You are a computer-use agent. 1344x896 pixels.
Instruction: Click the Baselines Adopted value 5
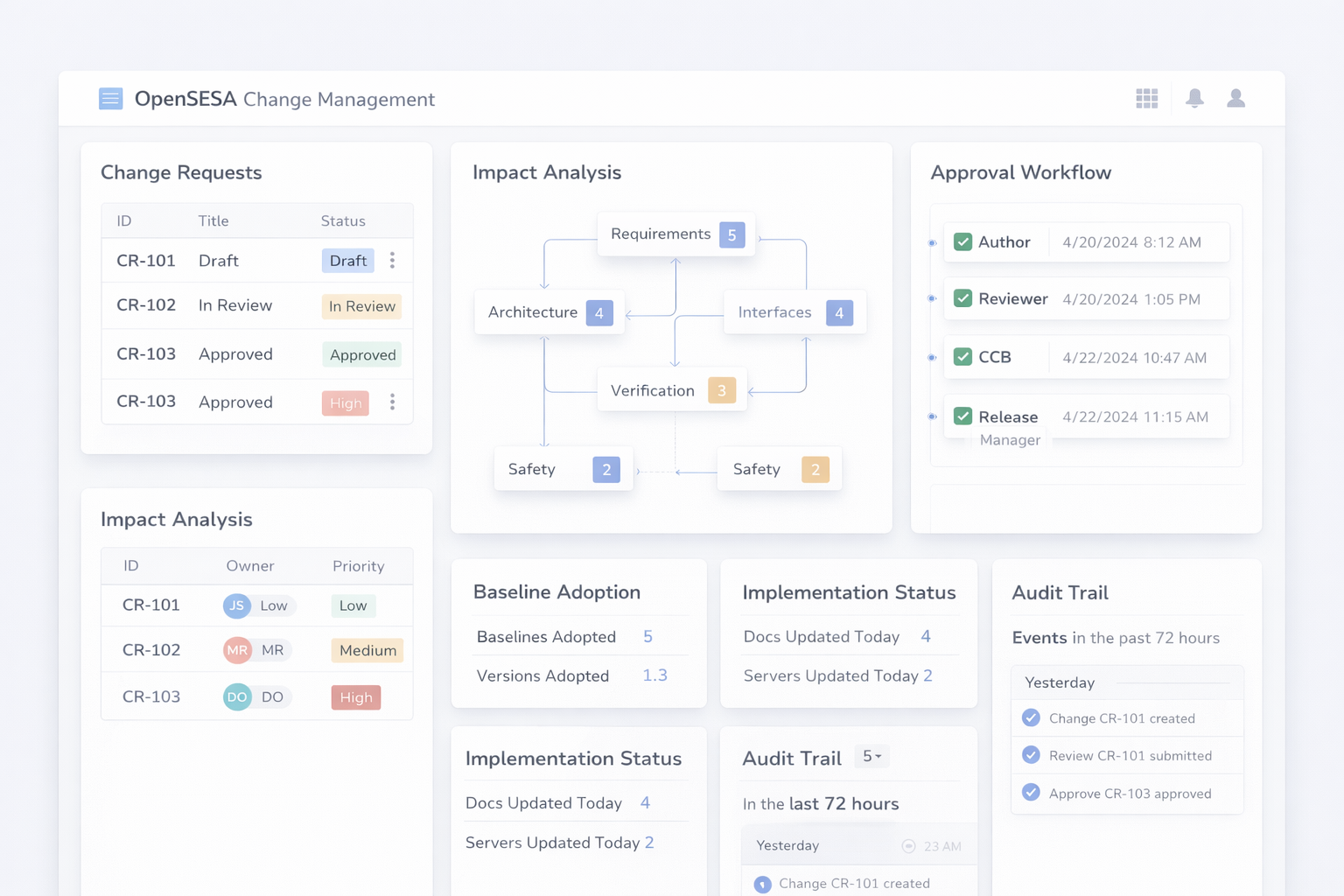[647, 636]
